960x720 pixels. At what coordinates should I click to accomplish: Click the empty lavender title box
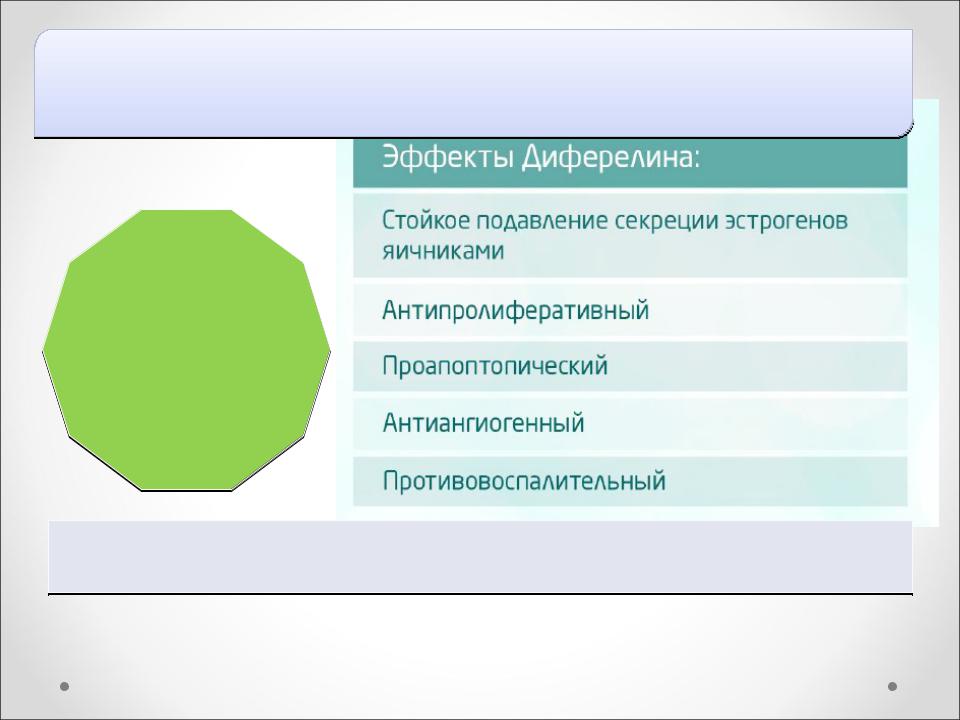coord(473,83)
